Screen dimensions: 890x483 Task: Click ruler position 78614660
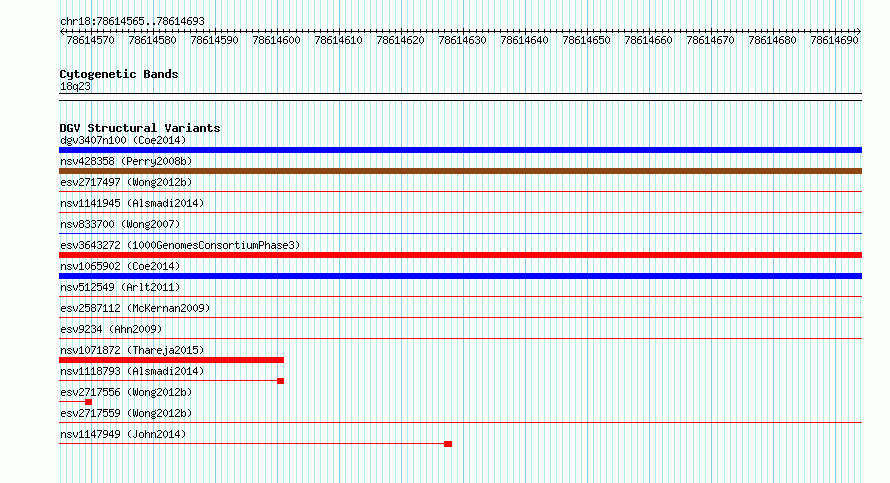[x=648, y=40]
